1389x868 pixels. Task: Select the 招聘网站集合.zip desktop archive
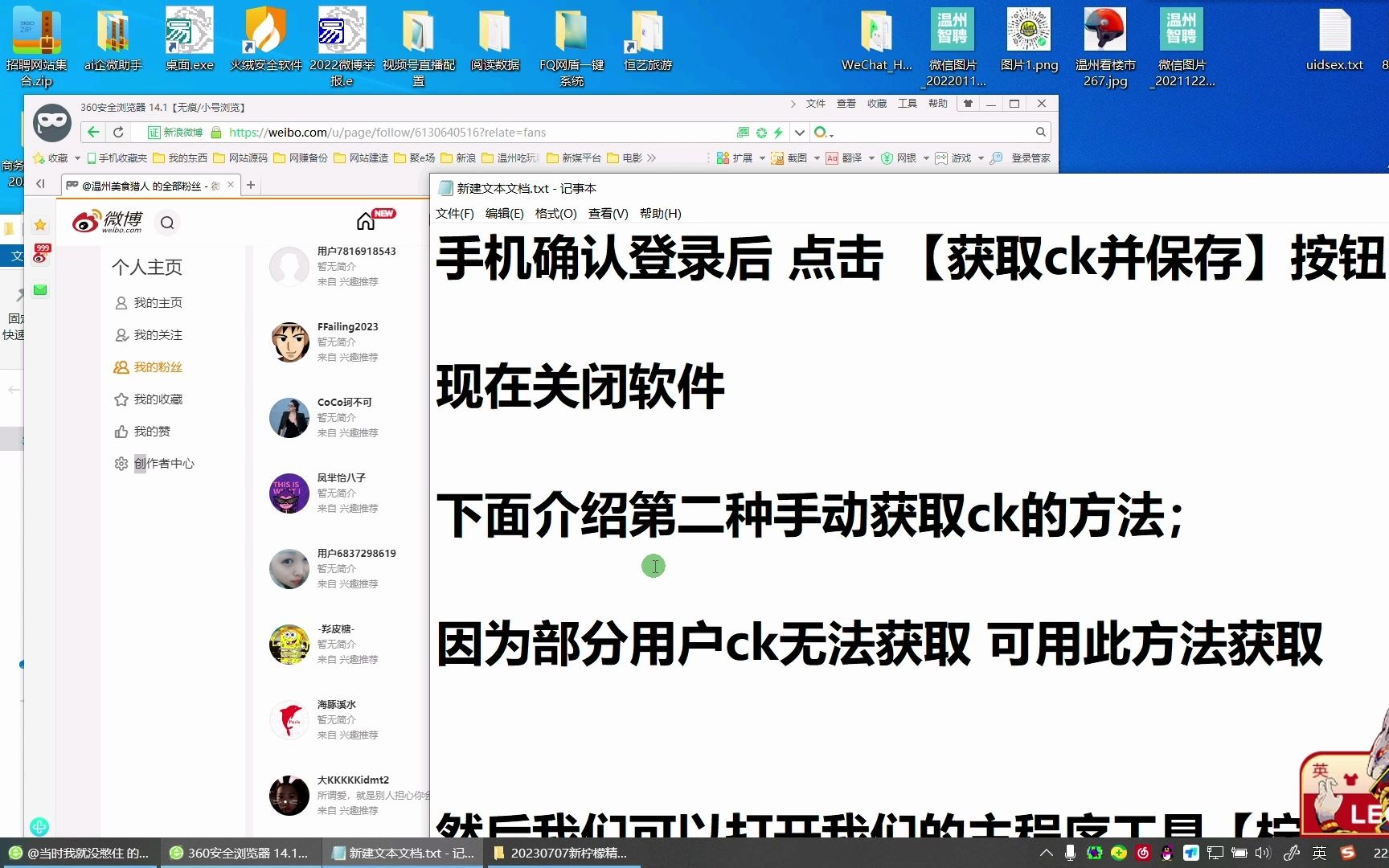coord(37,47)
